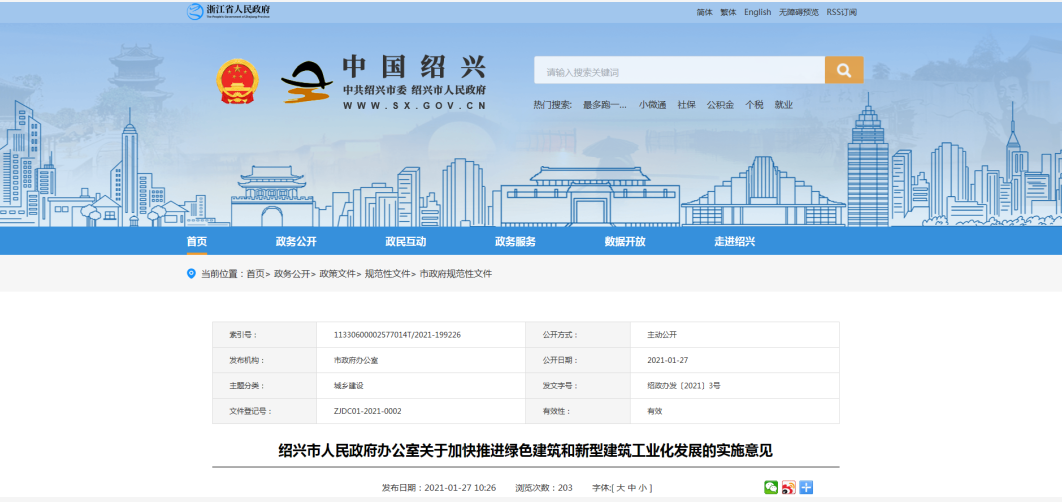Viewport: 1062px width, 502px height.
Task: Click hot search term 最多跑一...
Action: click(x=605, y=105)
